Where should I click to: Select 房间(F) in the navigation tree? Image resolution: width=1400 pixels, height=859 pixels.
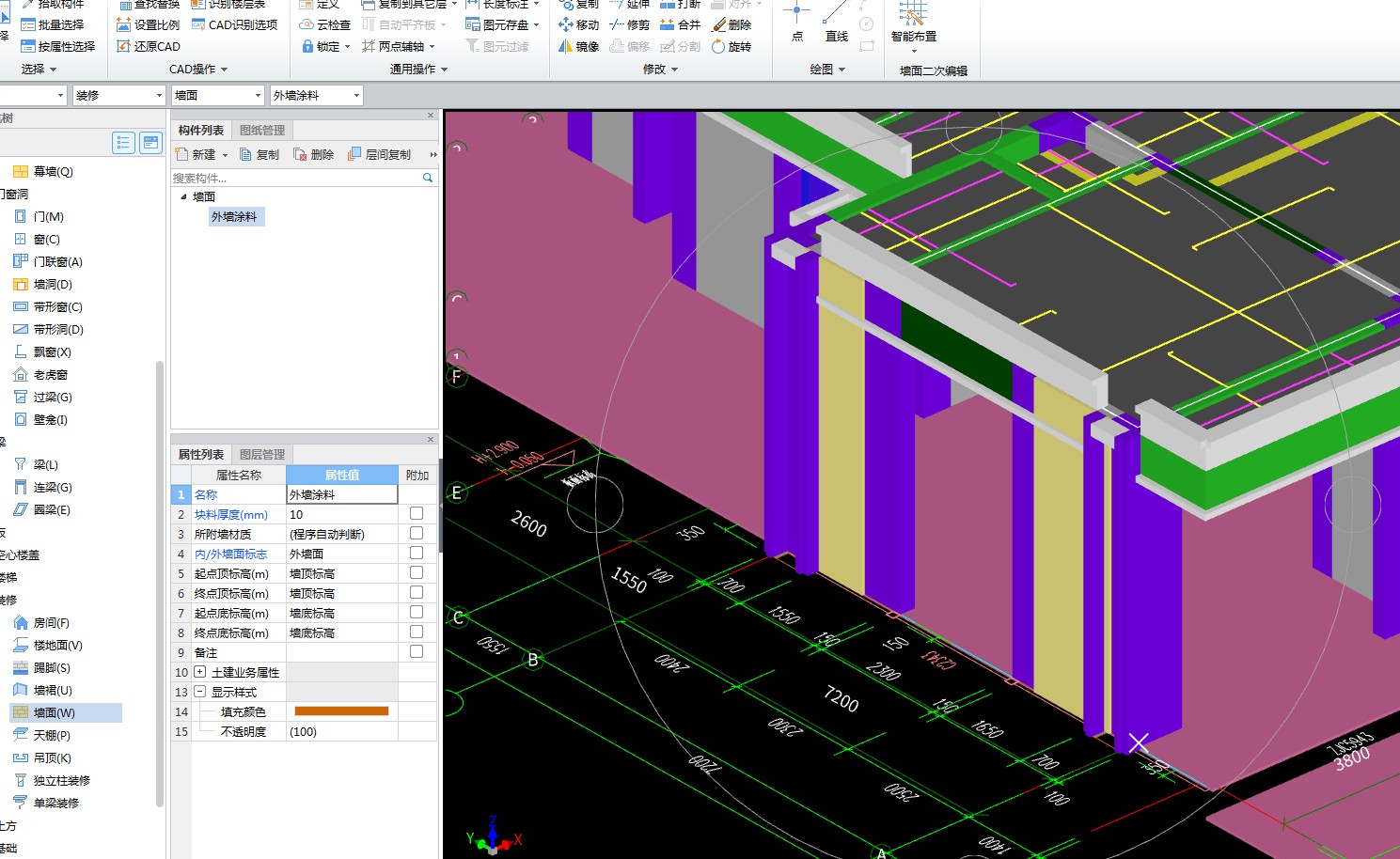(52, 623)
